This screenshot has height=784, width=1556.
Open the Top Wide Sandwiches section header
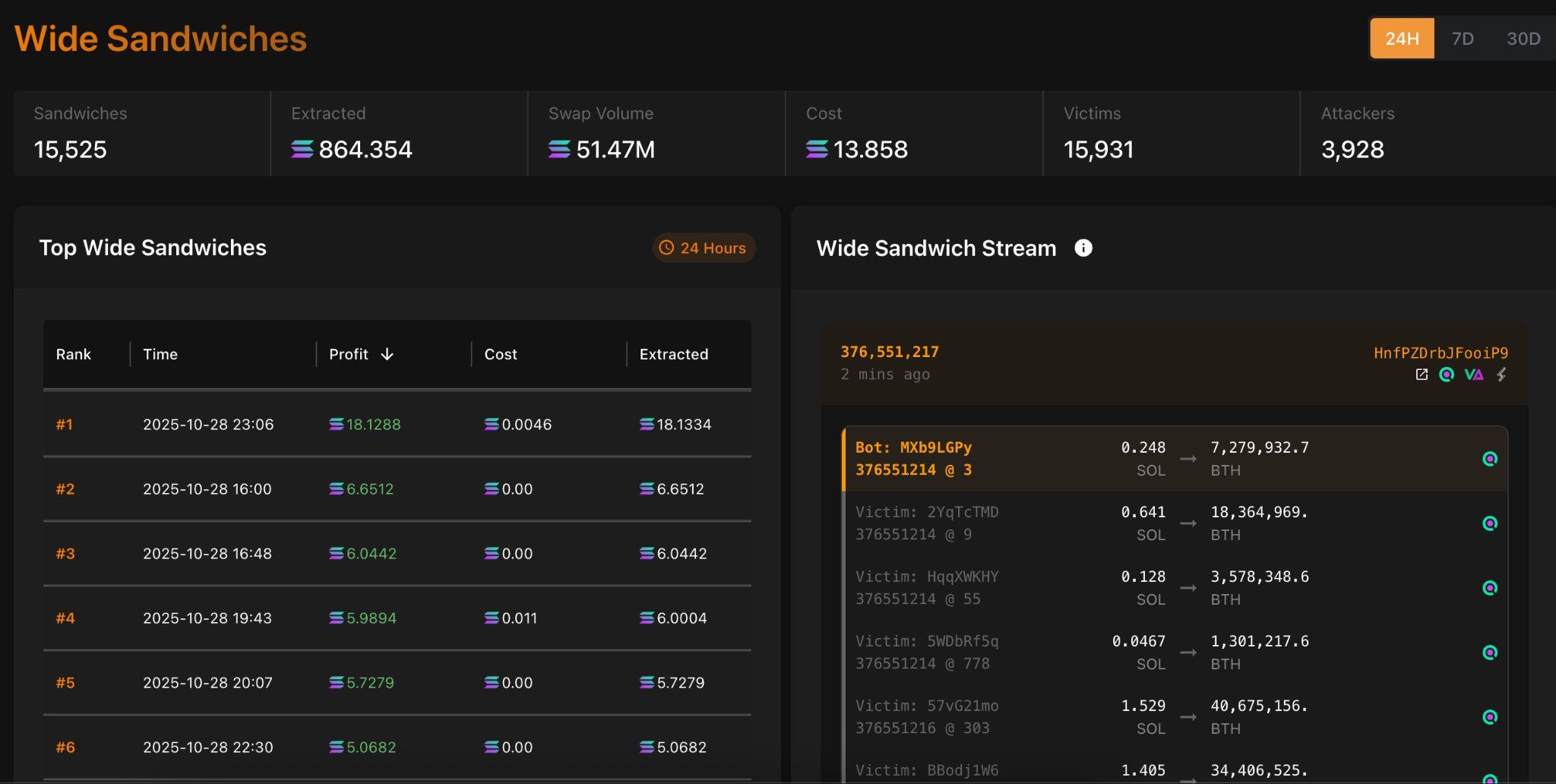[x=153, y=248]
